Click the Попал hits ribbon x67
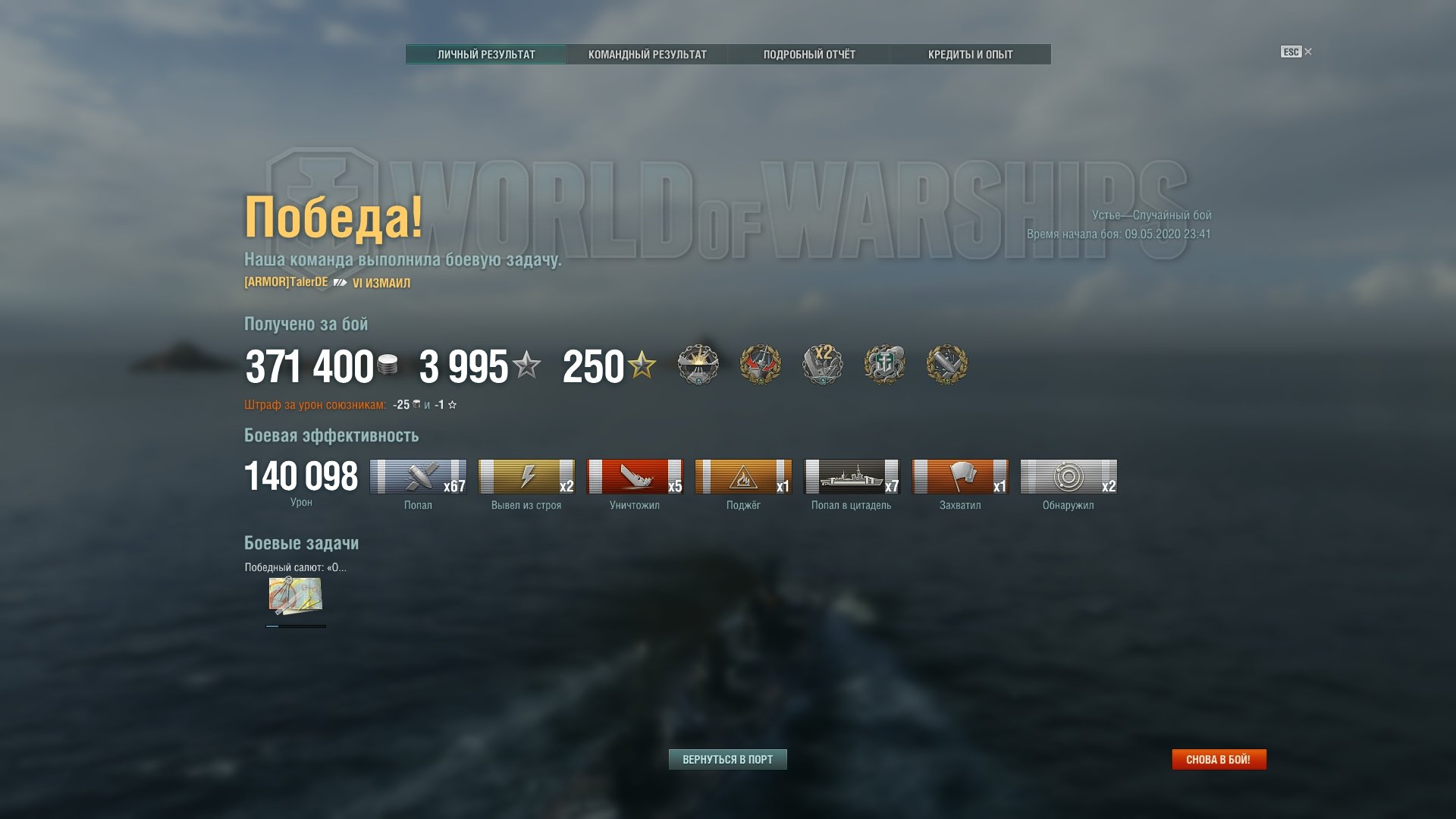Viewport: 1456px width, 819px height. tap(418, 477)
